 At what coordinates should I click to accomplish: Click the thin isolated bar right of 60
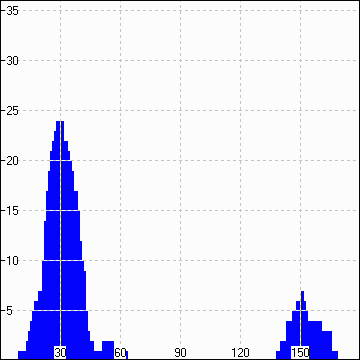(127, 355)
